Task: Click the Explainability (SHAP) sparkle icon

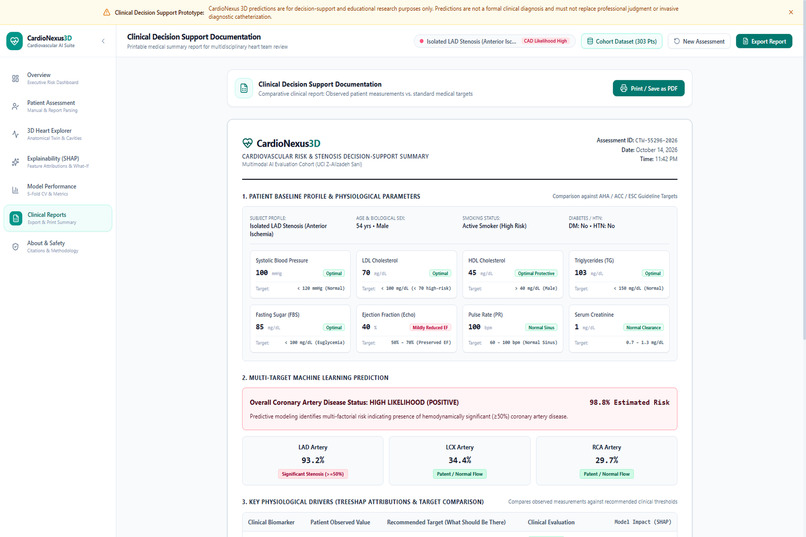Action: [x=15, y=162]
